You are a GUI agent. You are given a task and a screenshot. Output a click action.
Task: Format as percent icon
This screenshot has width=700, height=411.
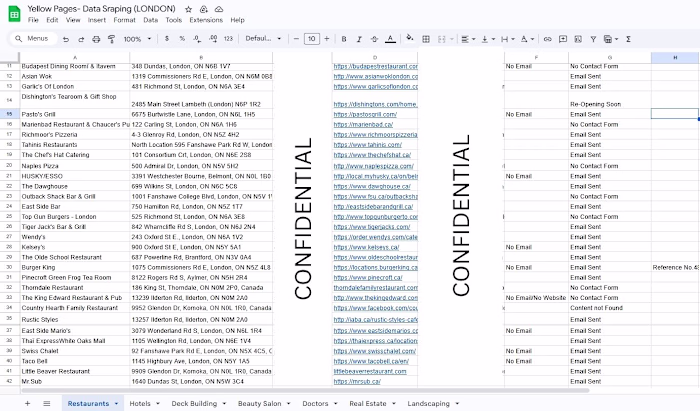[x=182, y=39]
